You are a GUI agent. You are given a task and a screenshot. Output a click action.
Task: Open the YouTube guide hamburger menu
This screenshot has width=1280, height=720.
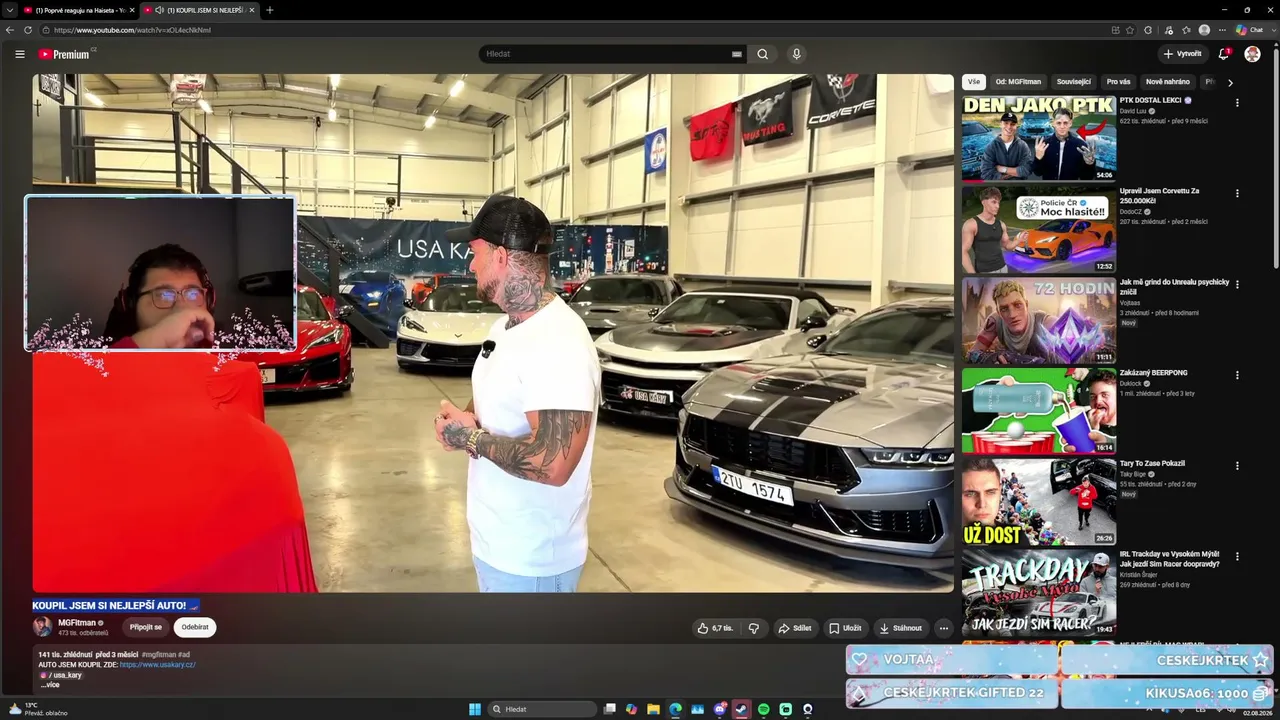(x=20, y=54)
